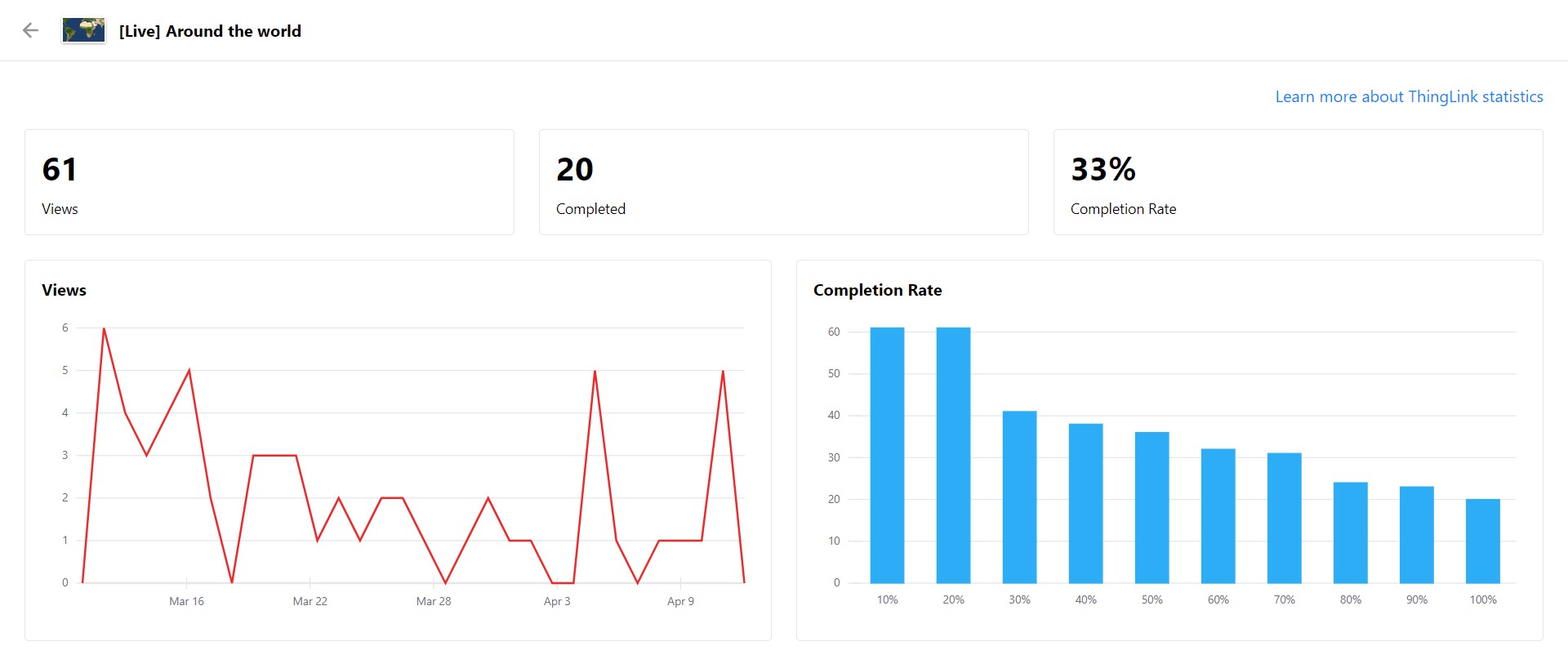
Task: Click the Mar 16 axis label
Action: point(186,601)
